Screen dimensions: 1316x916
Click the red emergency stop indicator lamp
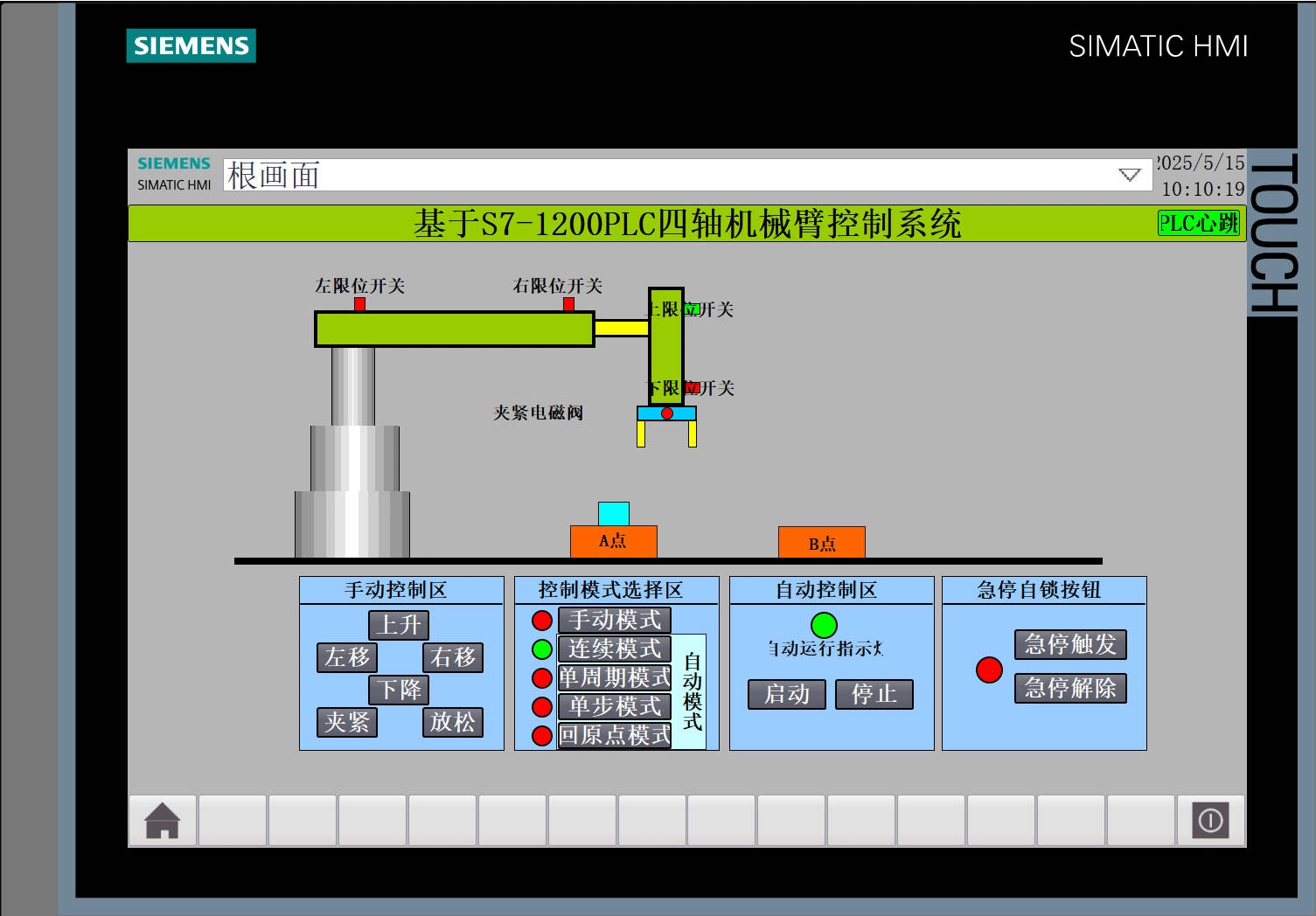pos(989,671)
